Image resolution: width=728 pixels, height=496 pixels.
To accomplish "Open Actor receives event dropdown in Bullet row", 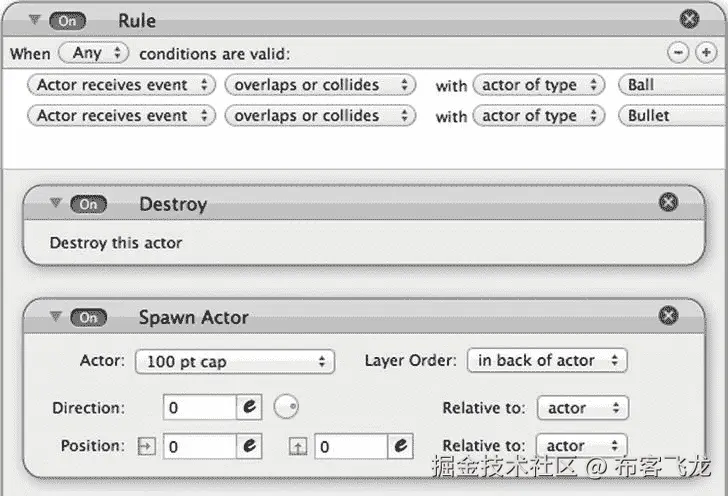I will tap(121, 116).
